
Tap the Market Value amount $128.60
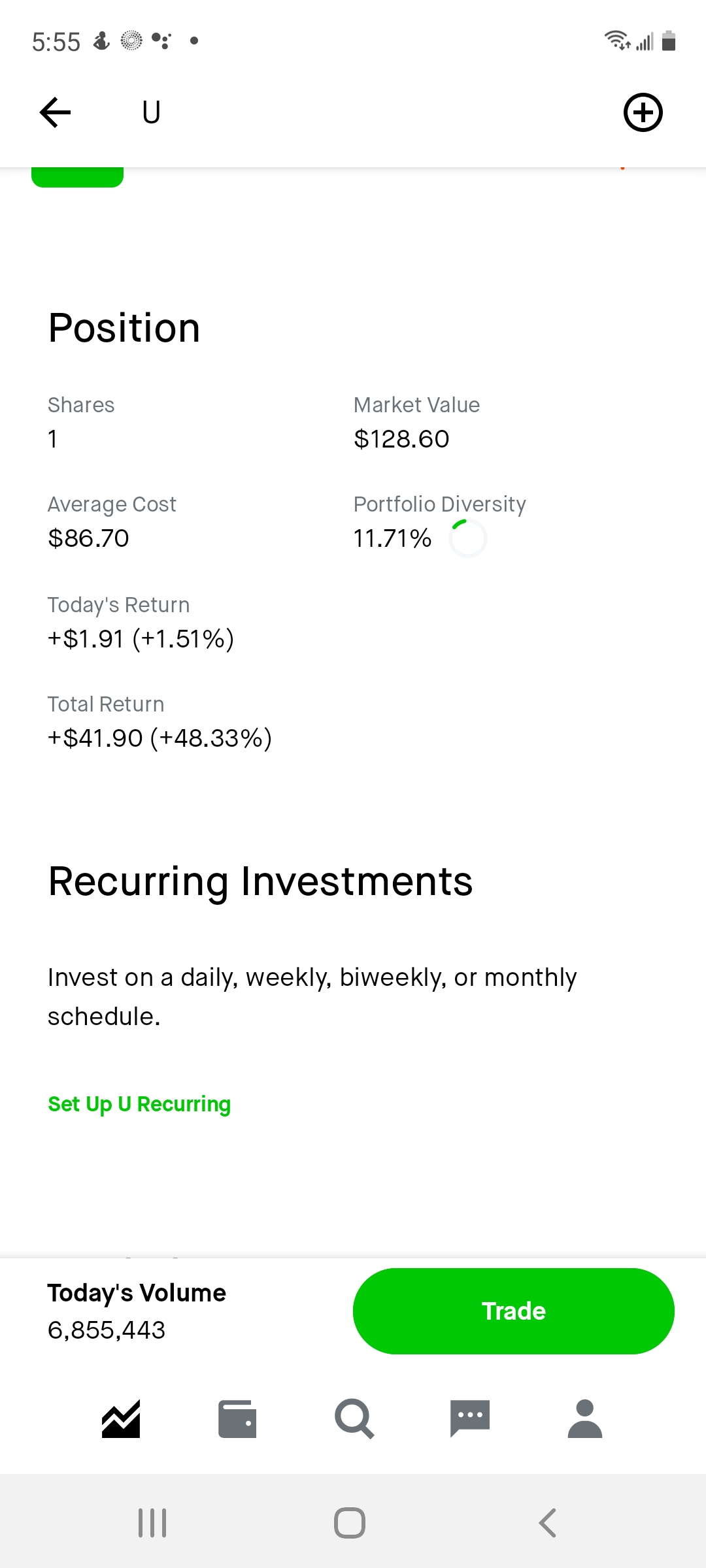[x=401, y=439]
